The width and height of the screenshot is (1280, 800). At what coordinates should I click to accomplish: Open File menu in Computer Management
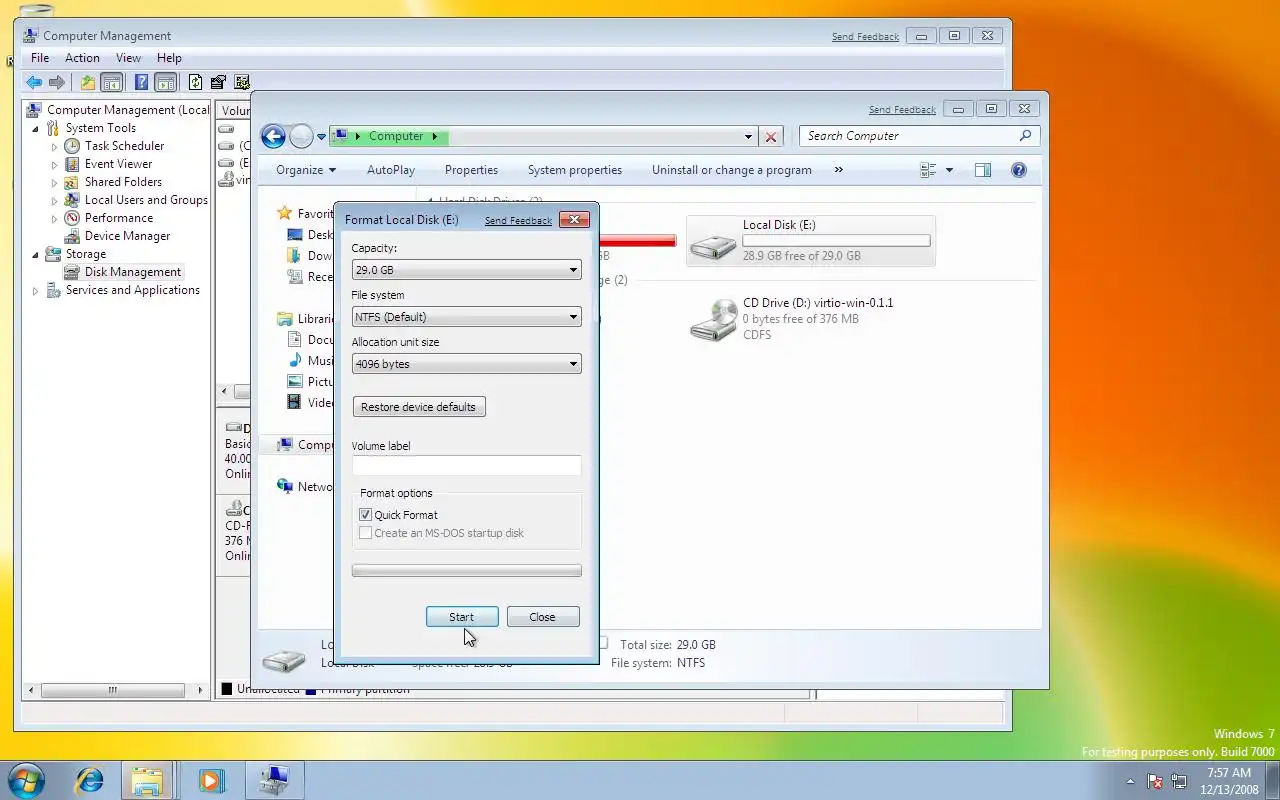pyautogui.click(x=40, y=58)
